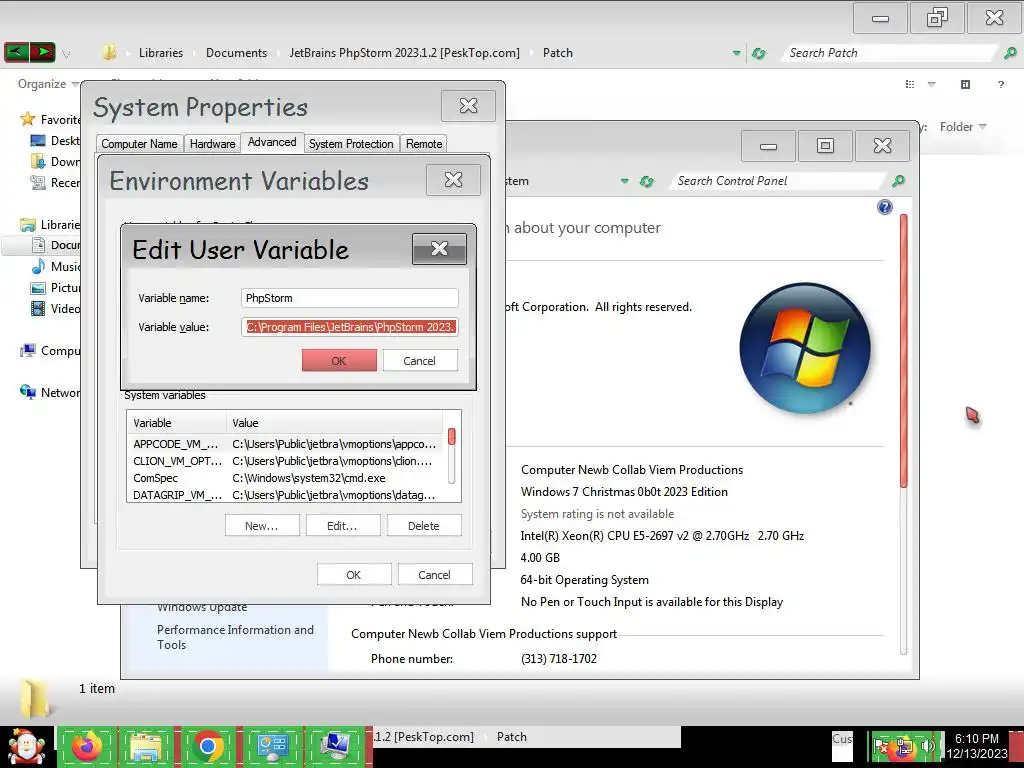Open Explorer help question mark icon
1024x768 pixels.
coord(1000,84)
